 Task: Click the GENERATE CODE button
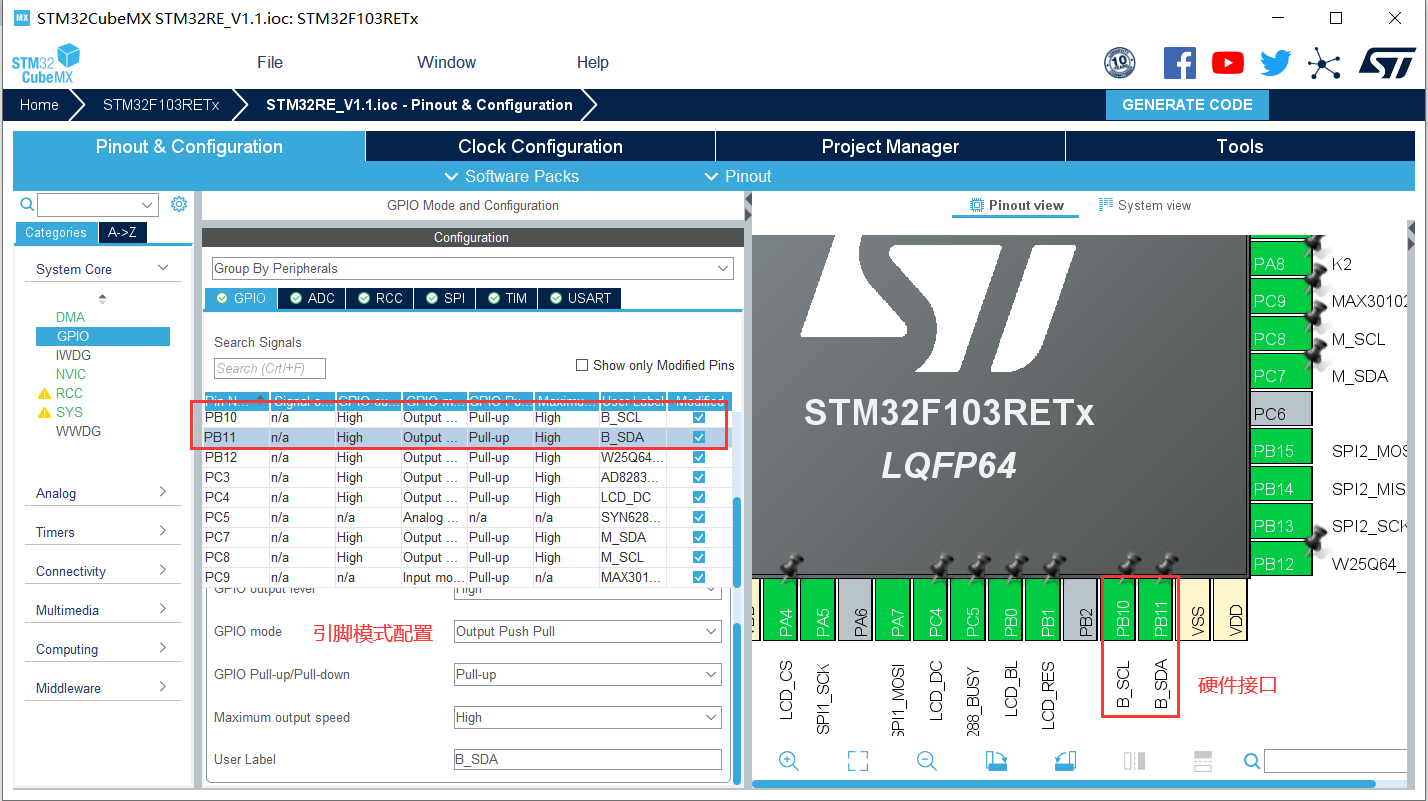click(x=1187, y=105)
